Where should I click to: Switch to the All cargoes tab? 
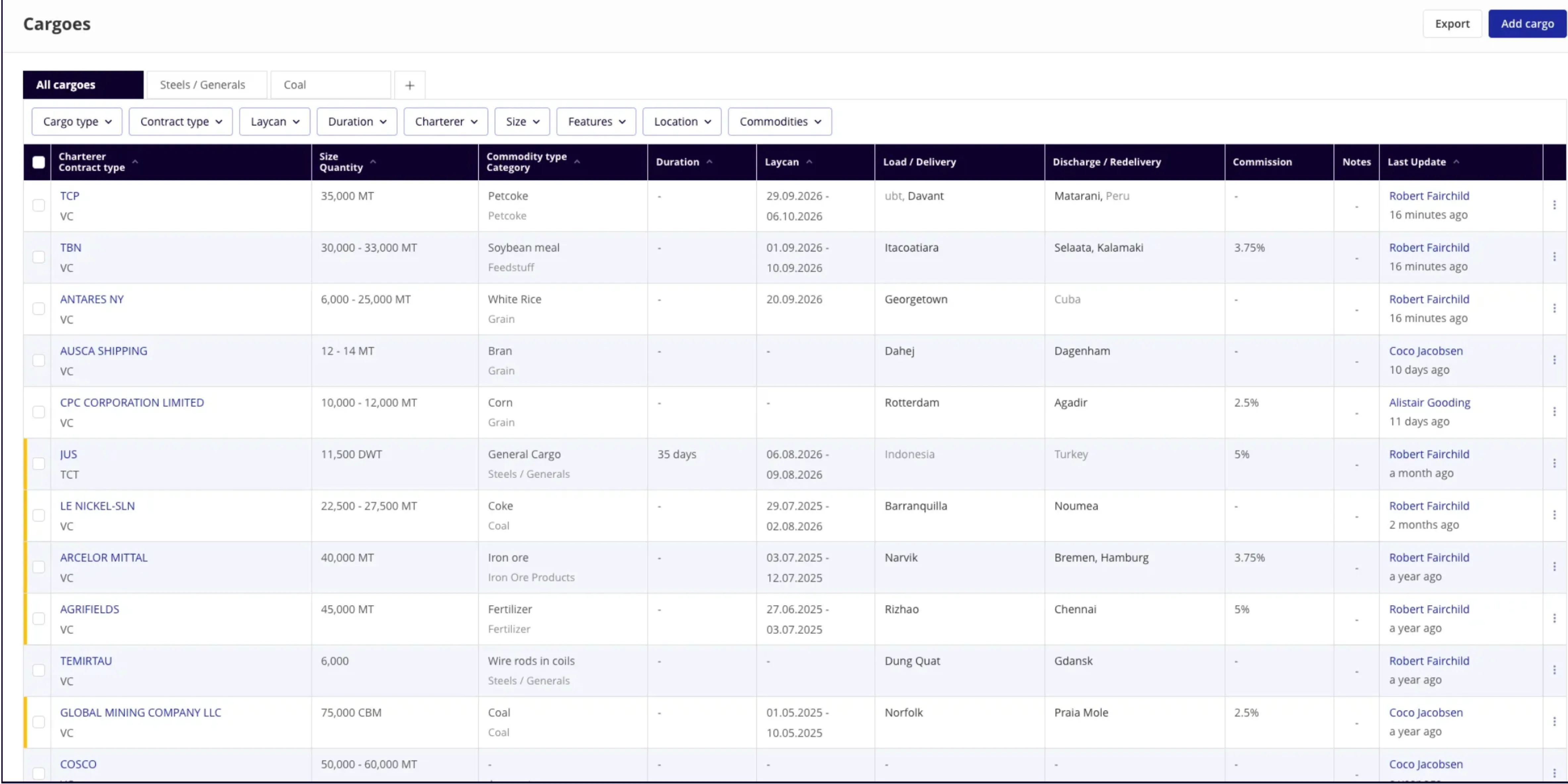click(83, 85)
